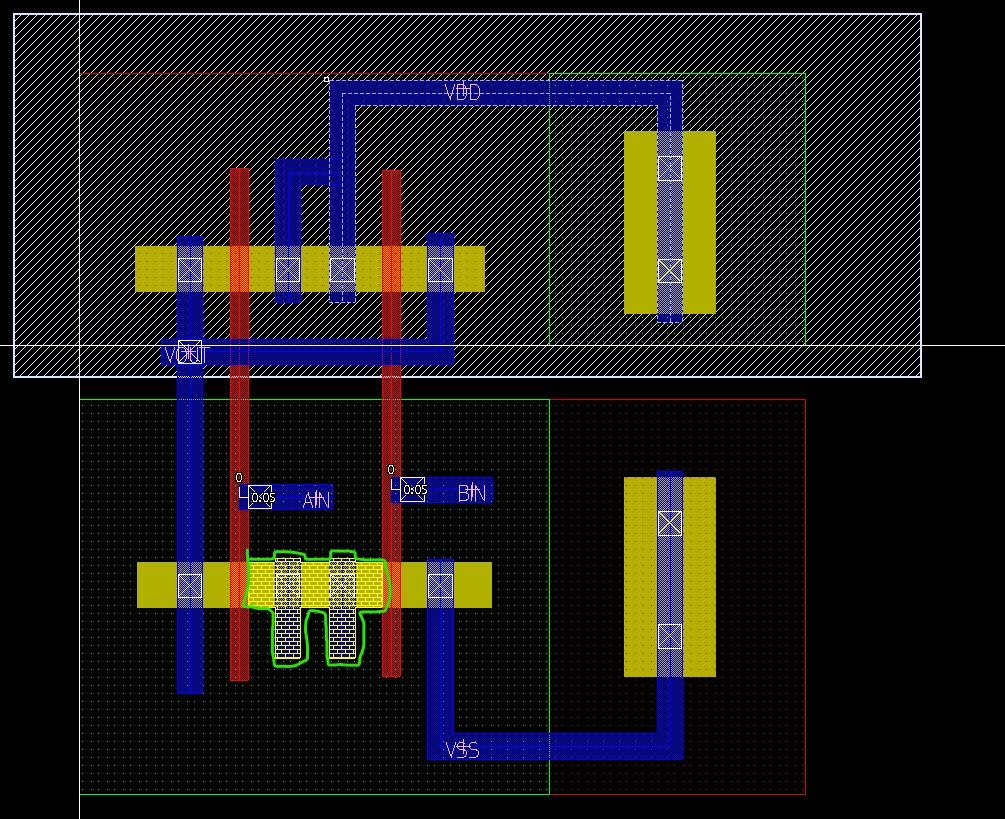Select the 0.05 contact beside AIN
Image resolution: width=1005 pixels, height=819 pixels.
pos(260,497)
